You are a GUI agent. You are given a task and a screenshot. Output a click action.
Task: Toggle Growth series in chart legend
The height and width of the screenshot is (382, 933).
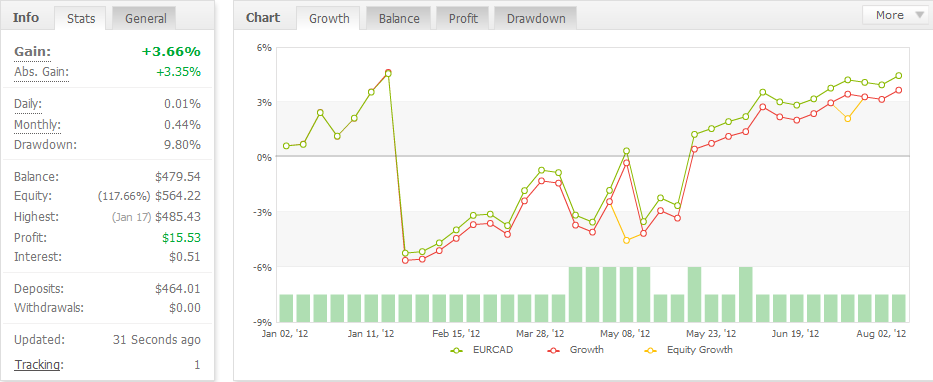[575, 350]
